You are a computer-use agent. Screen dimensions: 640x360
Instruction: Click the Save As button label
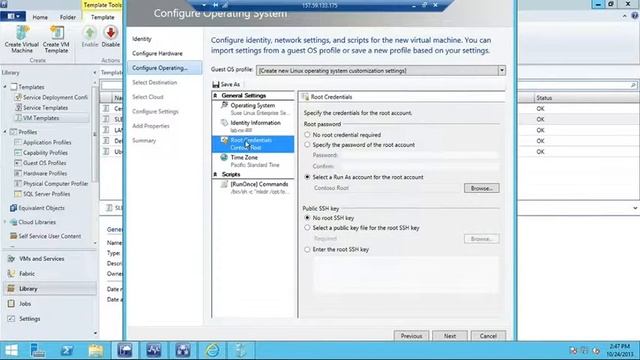tap(230, 84)
